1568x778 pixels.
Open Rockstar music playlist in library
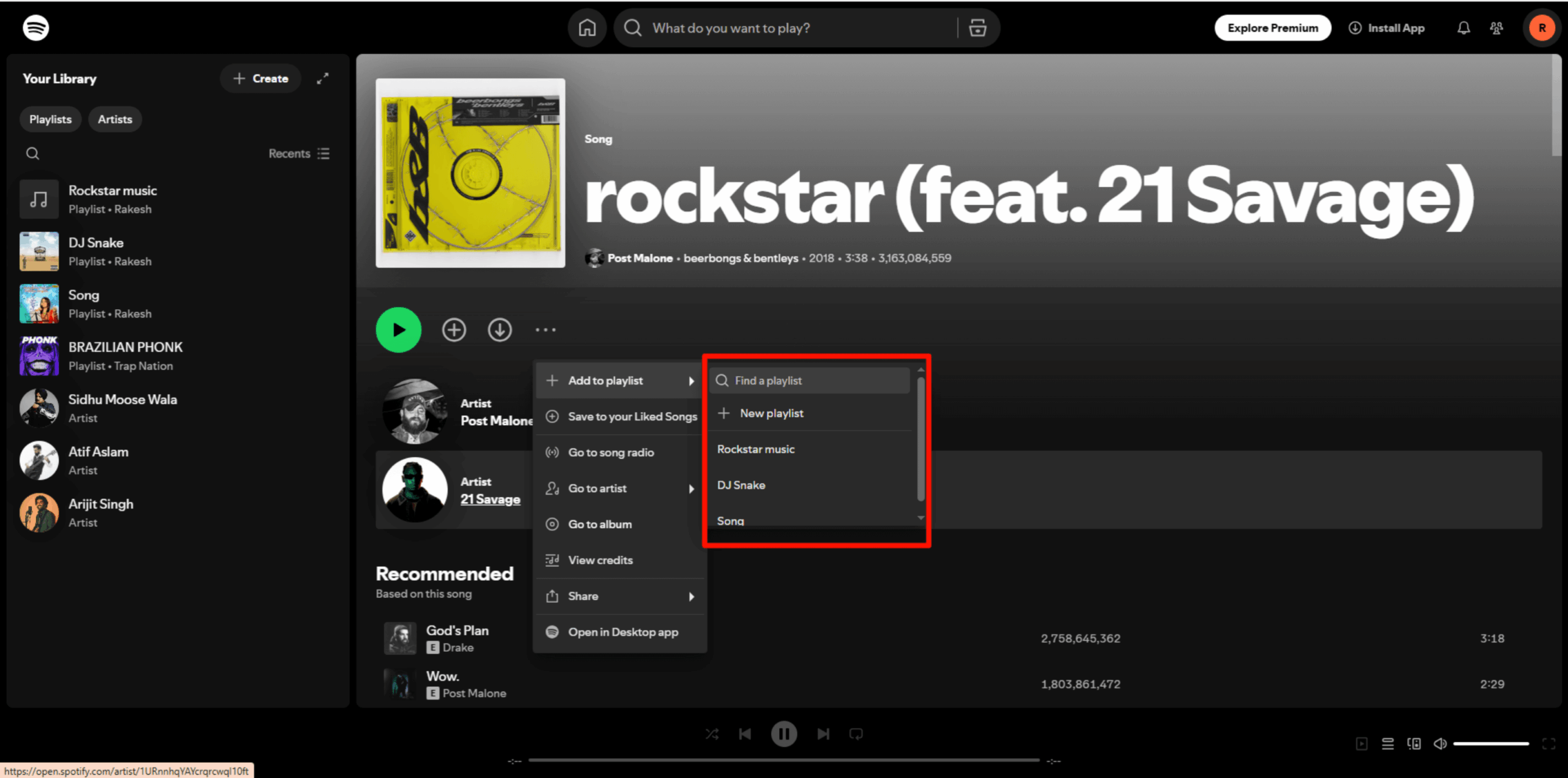coord(177,200)
